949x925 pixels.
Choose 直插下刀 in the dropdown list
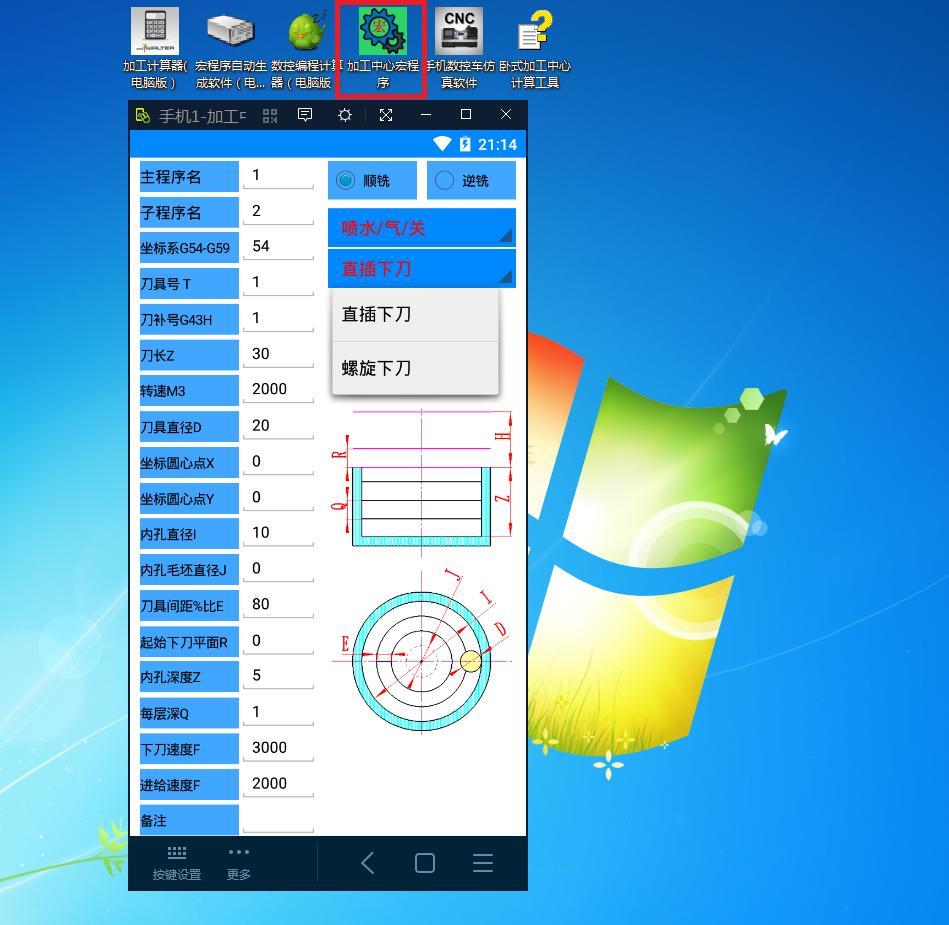pyautogui.click(x=415, y=315)
